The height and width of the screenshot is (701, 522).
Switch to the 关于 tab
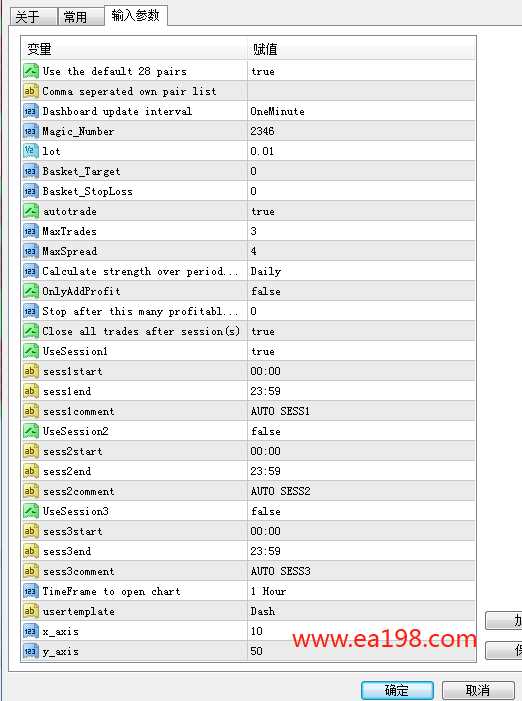tap(33, 17)
